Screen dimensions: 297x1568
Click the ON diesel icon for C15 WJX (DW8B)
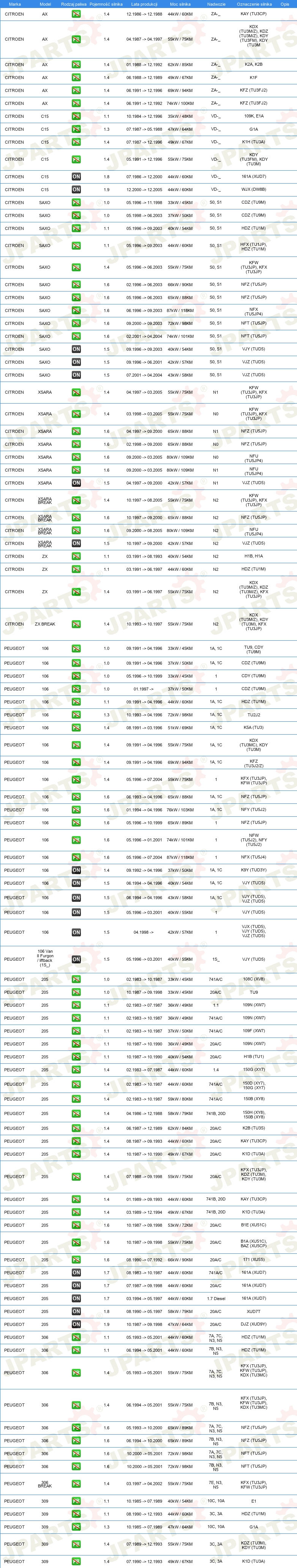(76, 189)
